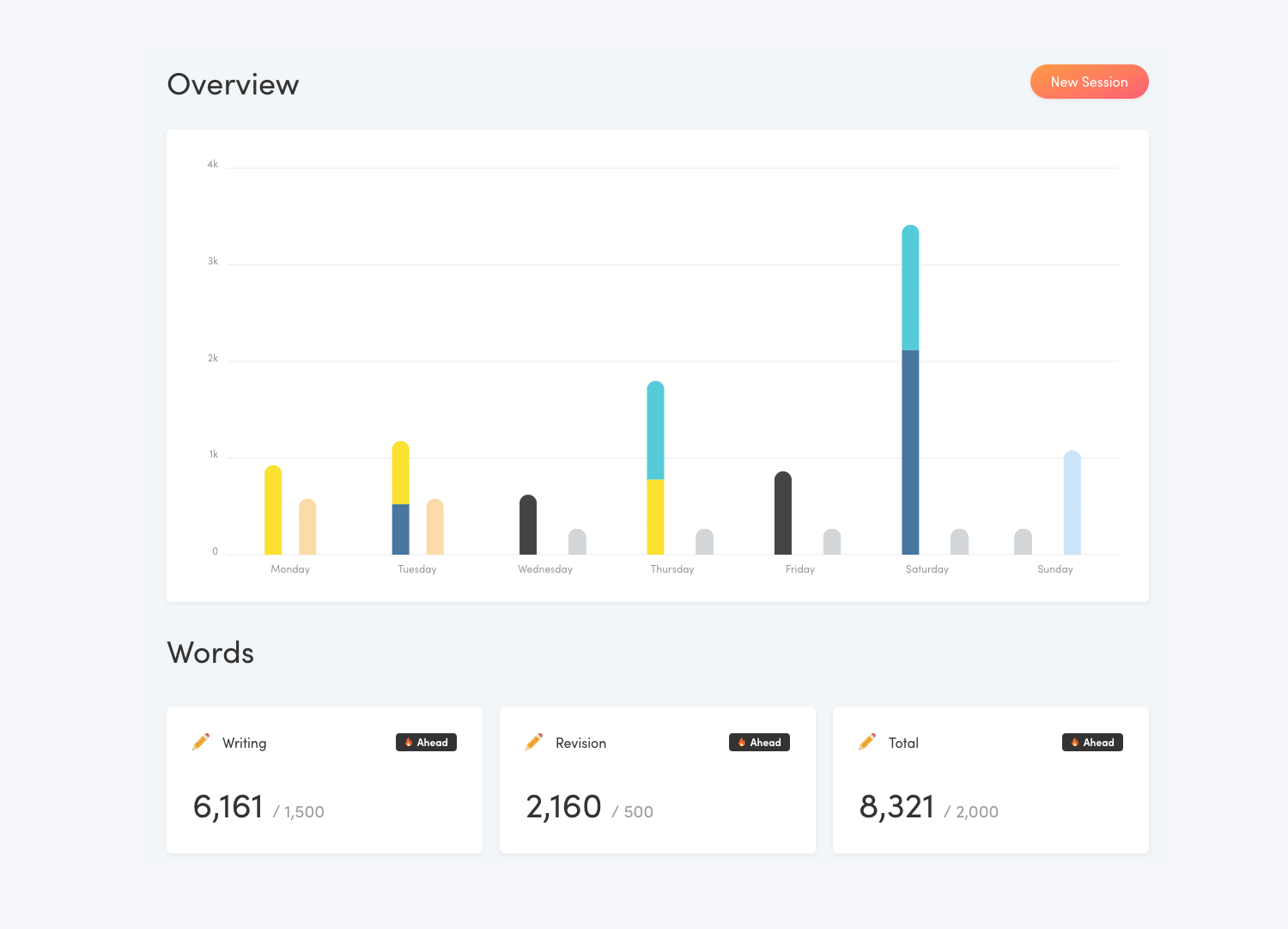Select the blue segment of Tuesday's bar
This screenshot has width=1288, height=929.
pos(401,530)
